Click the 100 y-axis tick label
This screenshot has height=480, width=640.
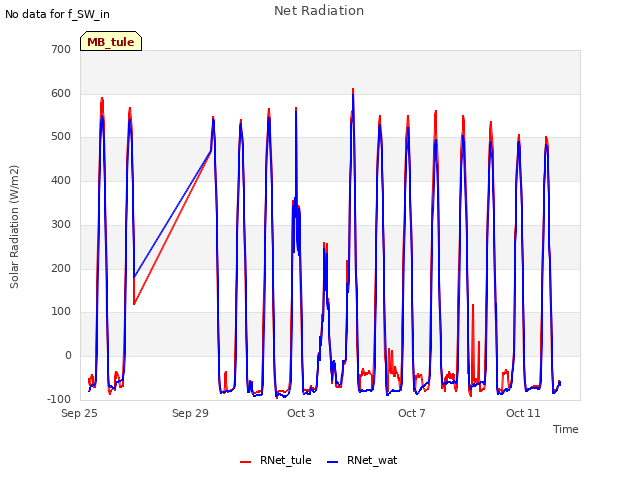(61, 311)
